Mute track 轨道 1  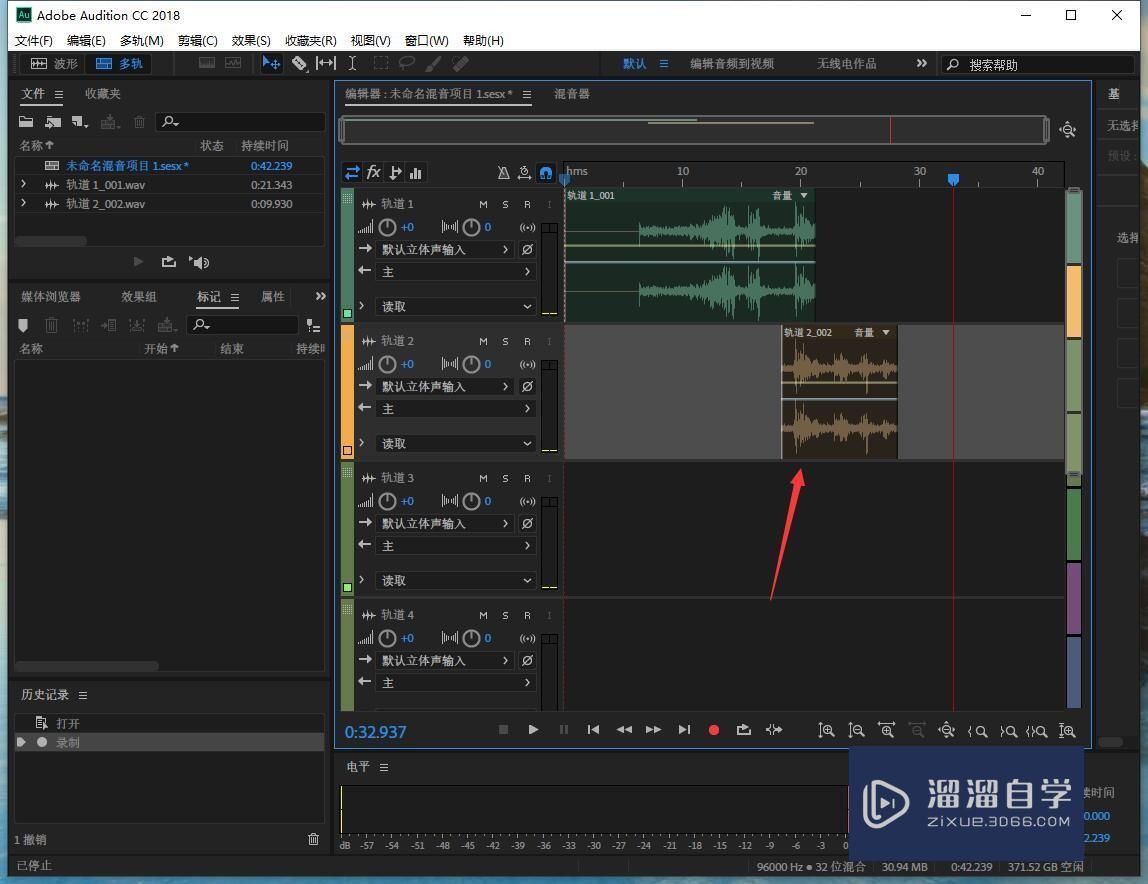click(x=483, y=204)
